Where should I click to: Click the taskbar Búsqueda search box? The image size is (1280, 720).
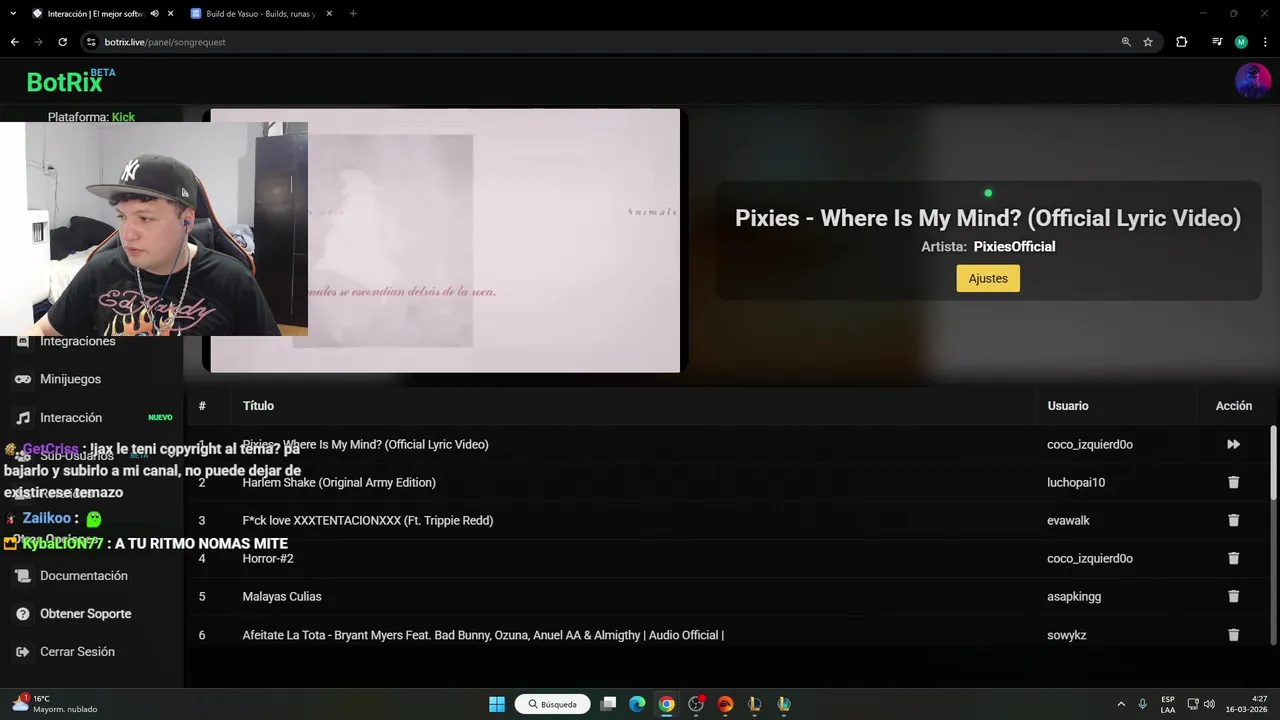click(x=553, y=704)
